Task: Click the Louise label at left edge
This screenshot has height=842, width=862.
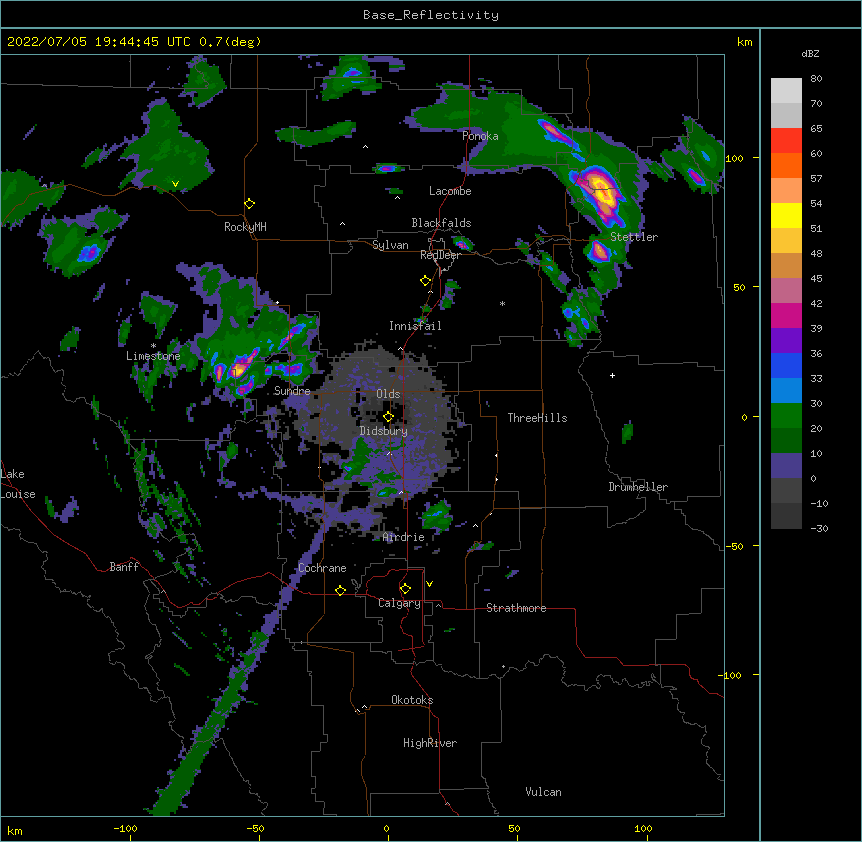Action: pyautogui.click(x=18, y=494)
